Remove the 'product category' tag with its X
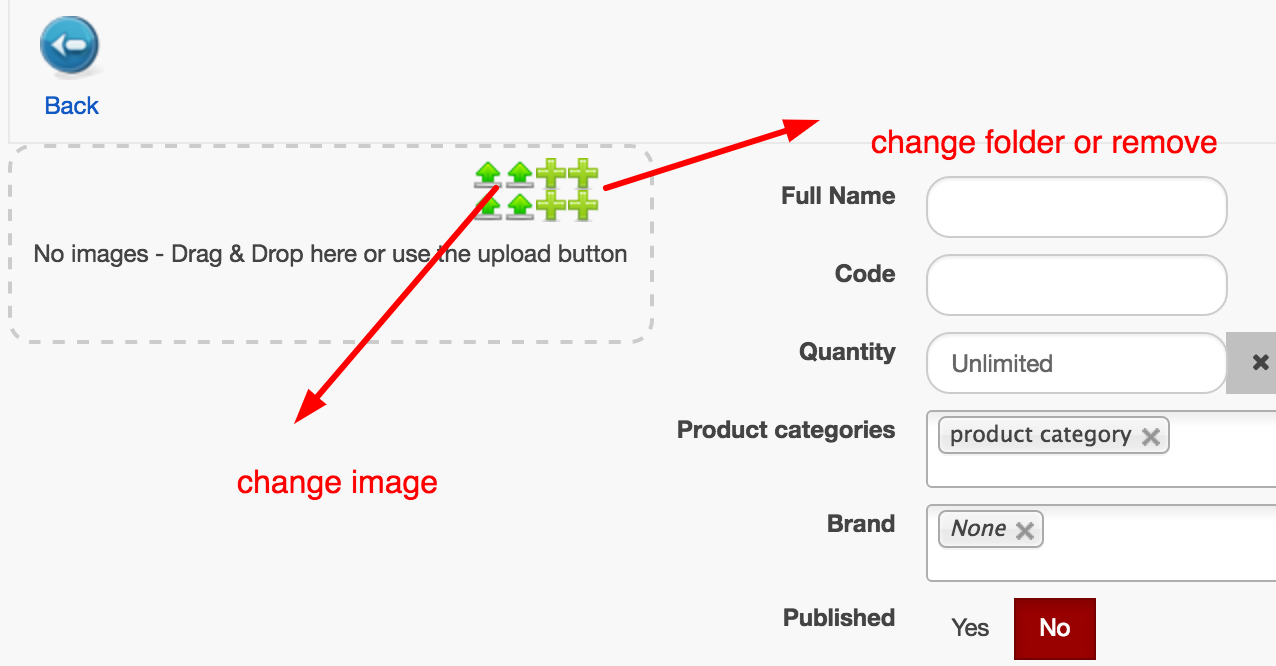This screenshot has width=1276, height=666. (x=1151, y=436)
